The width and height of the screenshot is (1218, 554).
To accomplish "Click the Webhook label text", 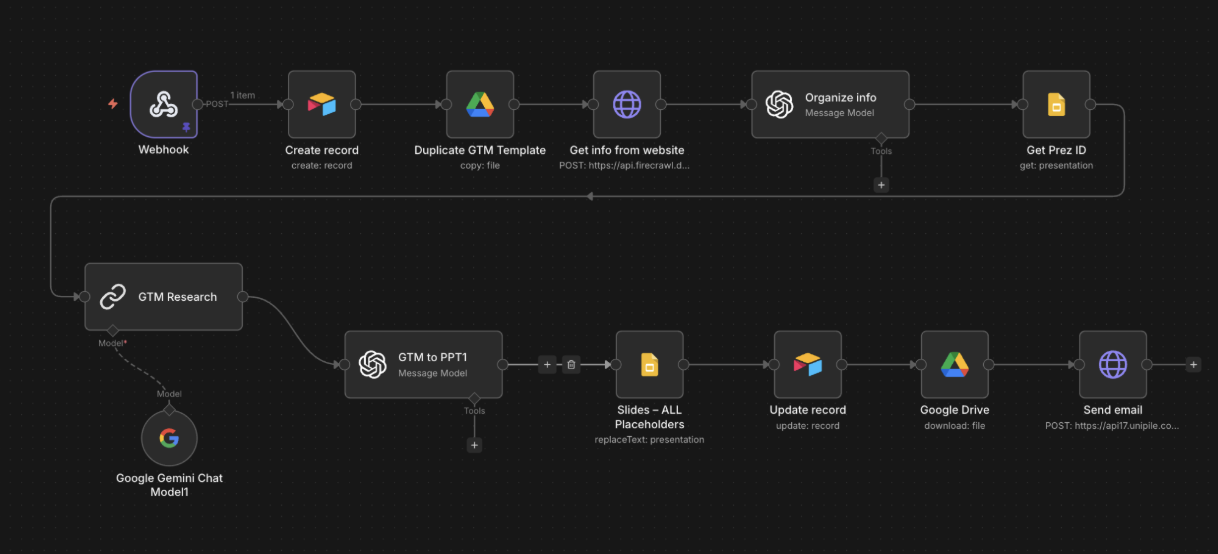I will (163, 150).
